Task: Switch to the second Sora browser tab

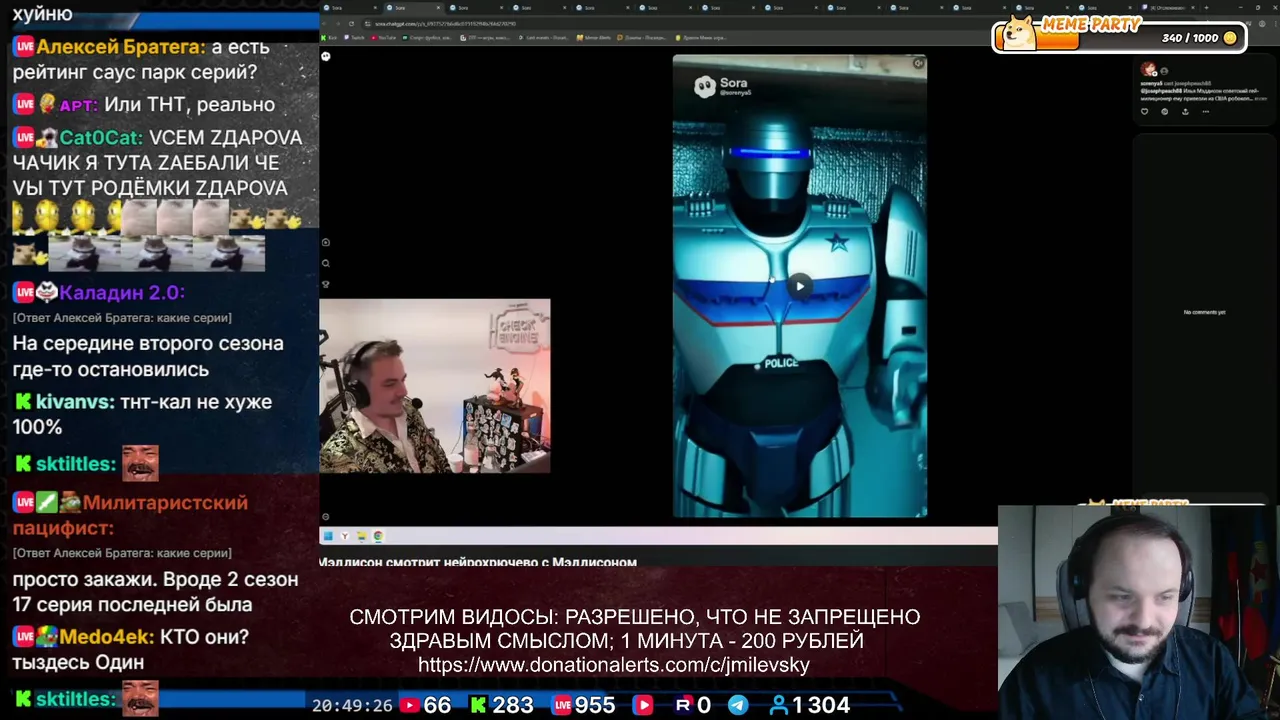Action: tap(413, 8)
